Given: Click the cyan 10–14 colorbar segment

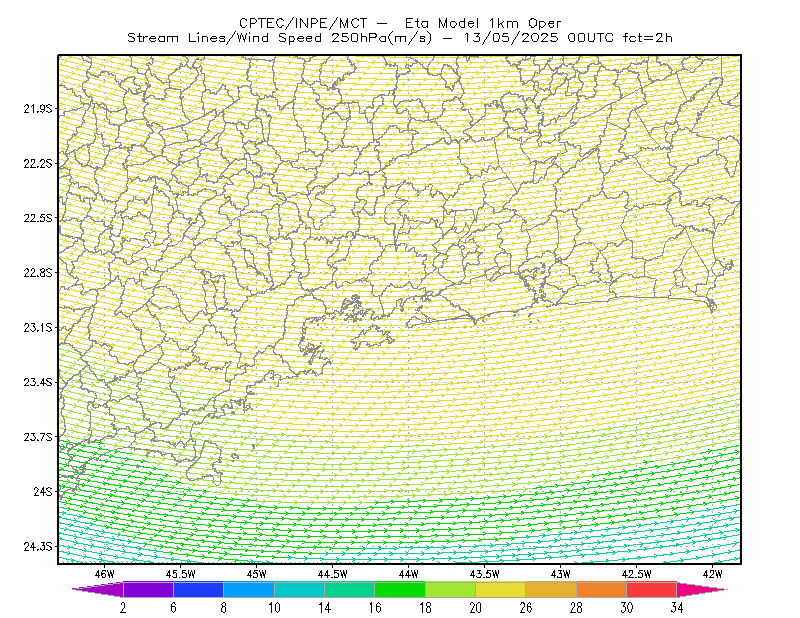Looking at the screenshot, I should pos(299,589).
